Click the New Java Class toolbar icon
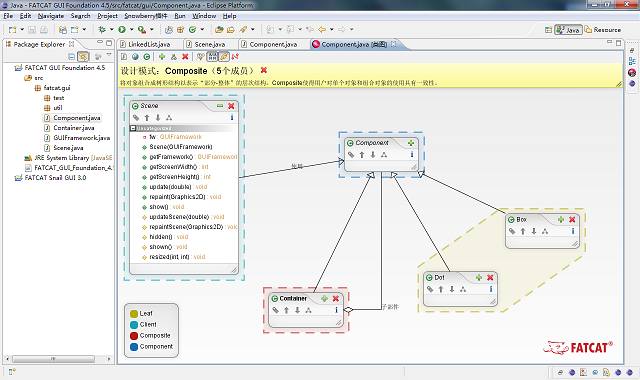This screenshot has width=640, height=380. pos(193,29)
